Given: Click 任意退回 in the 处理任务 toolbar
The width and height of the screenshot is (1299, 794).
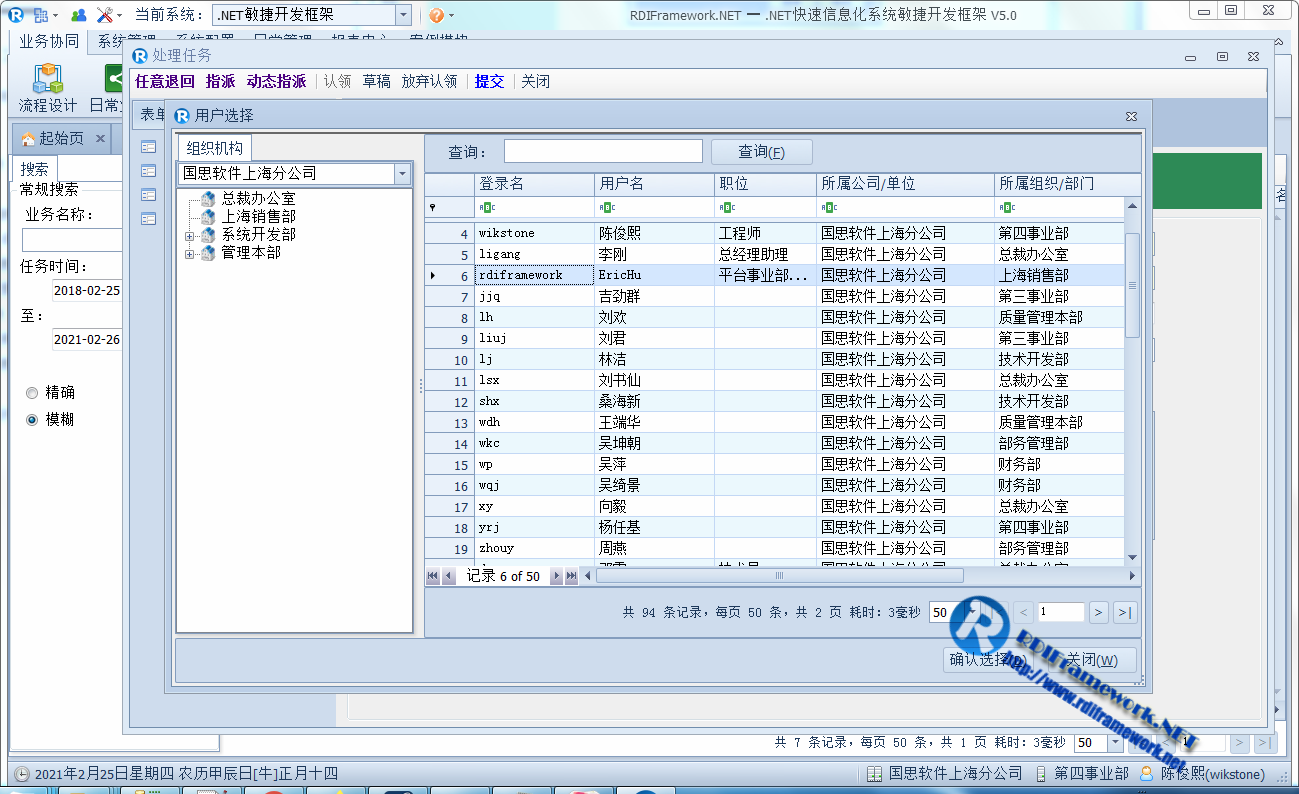Looking at the screenshot, I should (x=165, y=82).
